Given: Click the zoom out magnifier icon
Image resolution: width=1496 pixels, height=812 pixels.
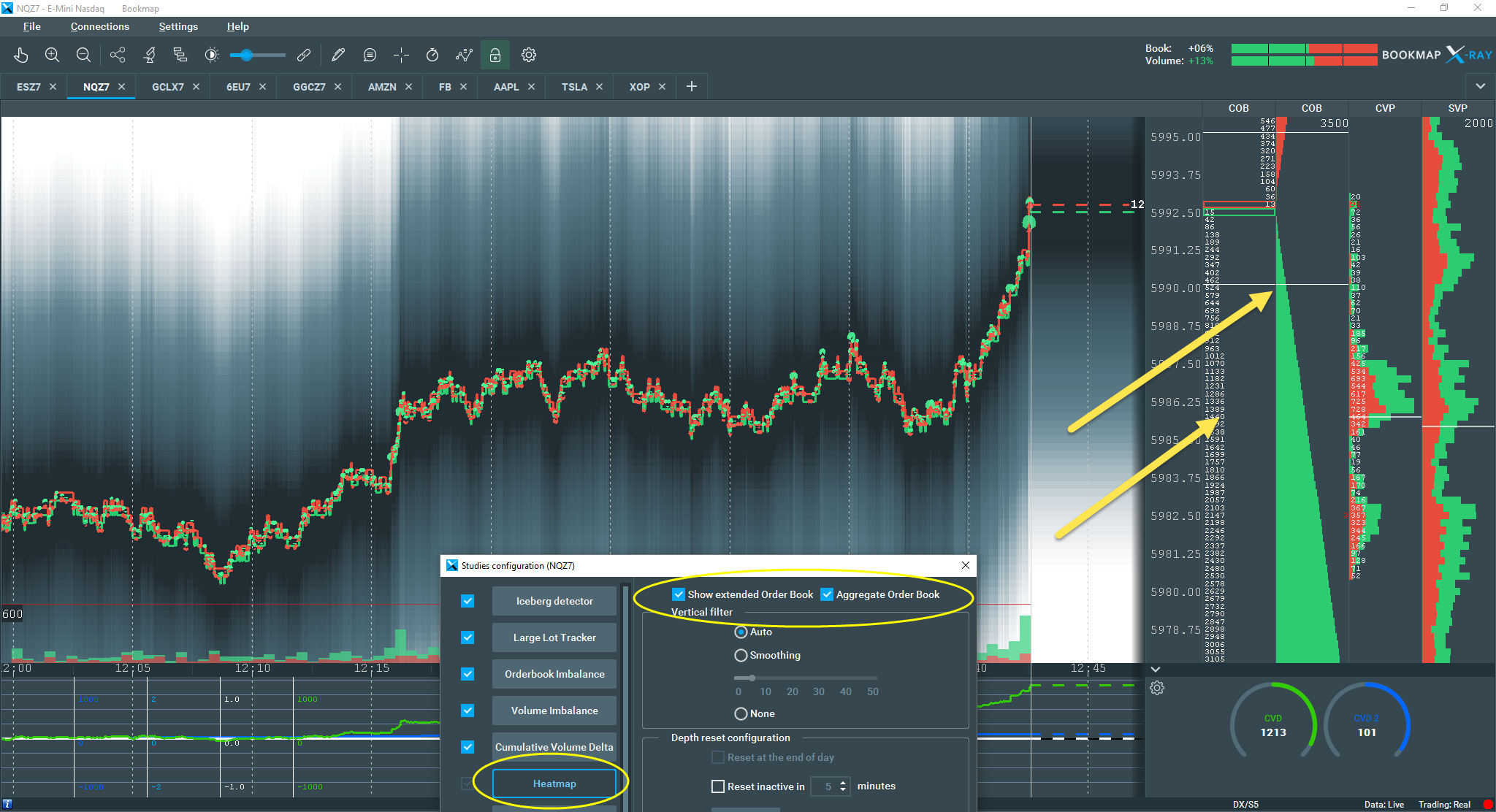Looking at the screenshot, I should [83, 55].
